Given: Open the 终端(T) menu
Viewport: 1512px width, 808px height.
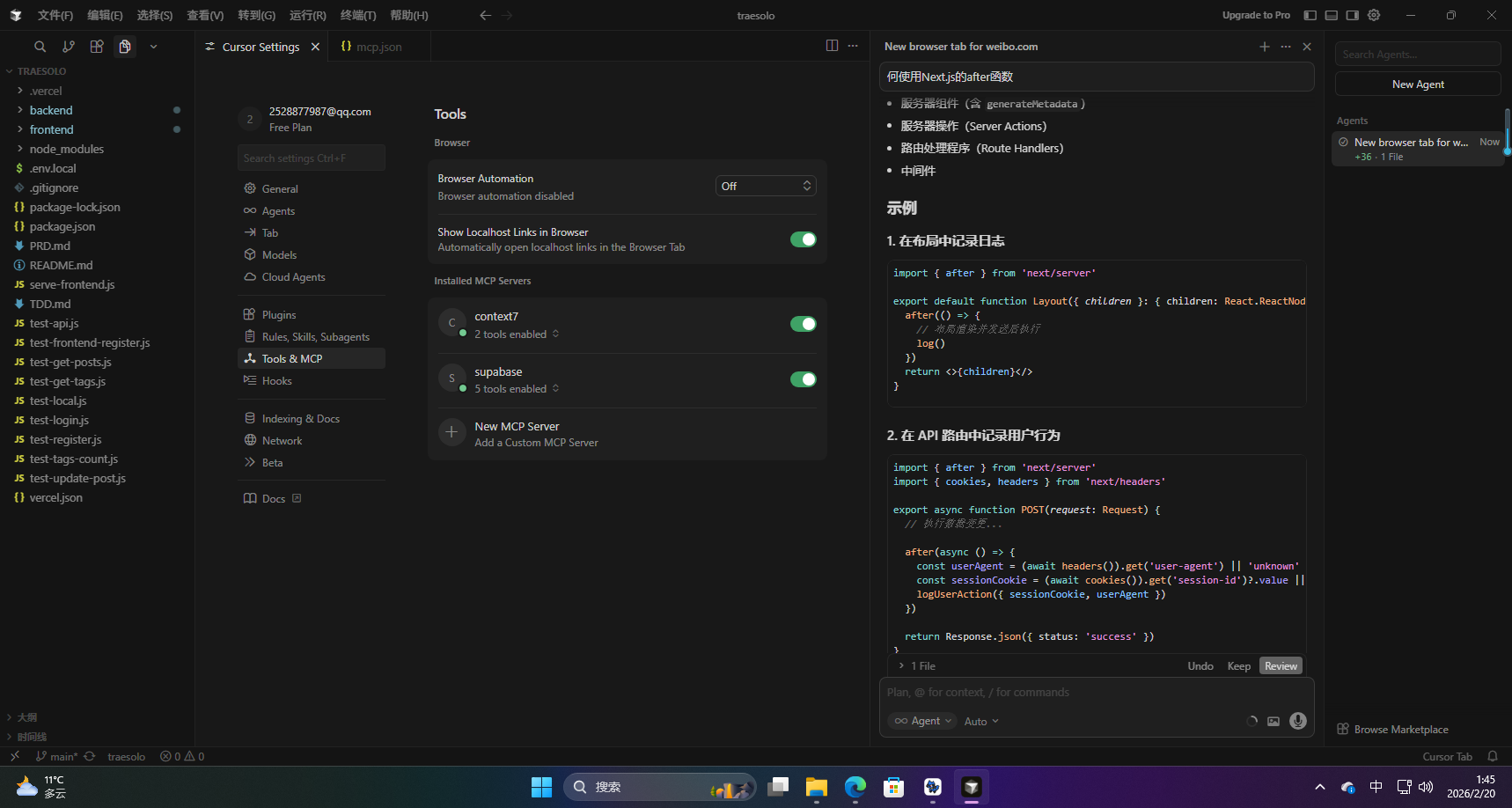Looking at the screenshot, I should click(x=358, y=15).
